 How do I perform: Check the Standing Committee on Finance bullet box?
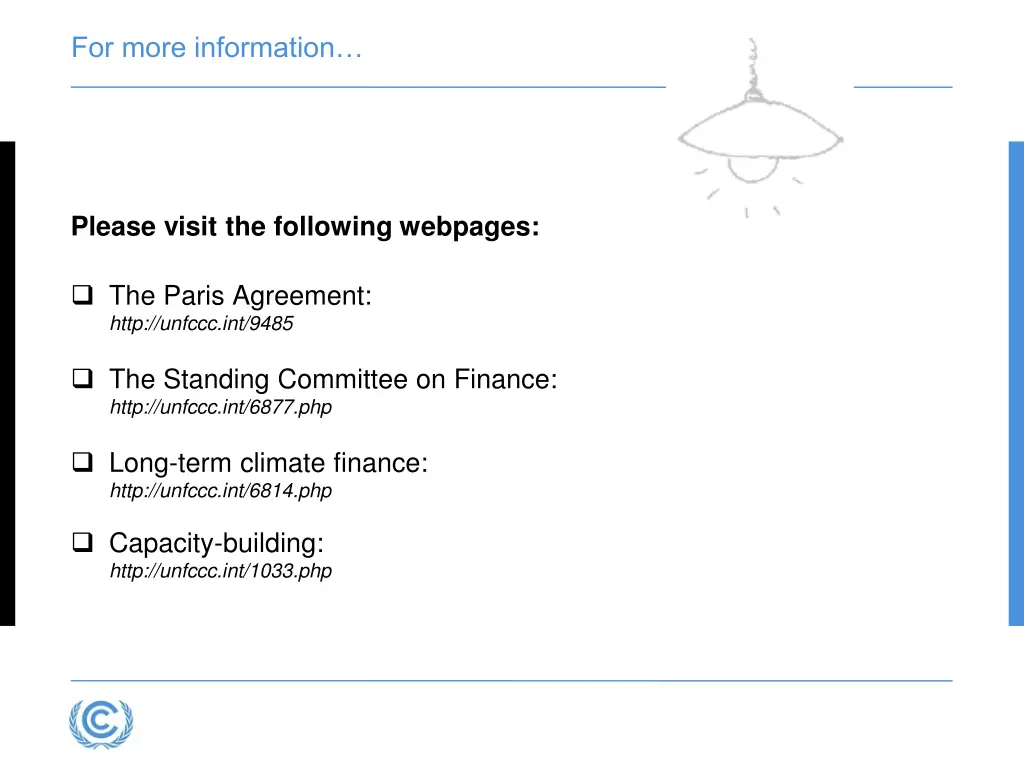(82, 379)
